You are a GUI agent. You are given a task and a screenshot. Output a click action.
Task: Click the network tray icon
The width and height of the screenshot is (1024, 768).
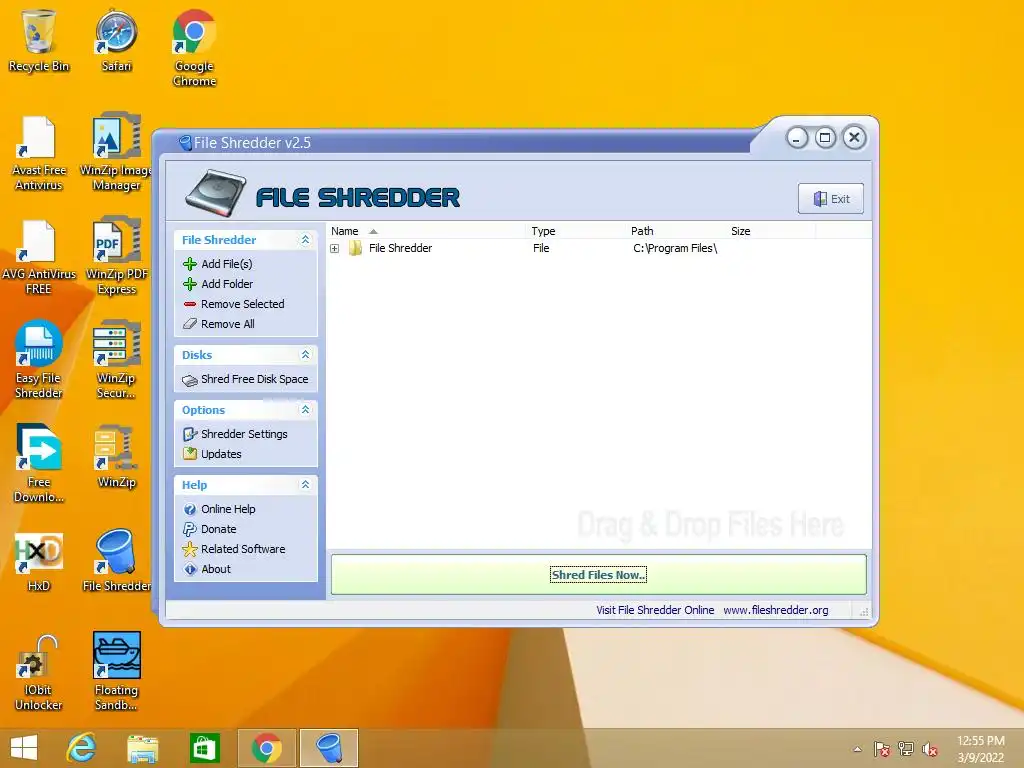click(x=906, y=749)
